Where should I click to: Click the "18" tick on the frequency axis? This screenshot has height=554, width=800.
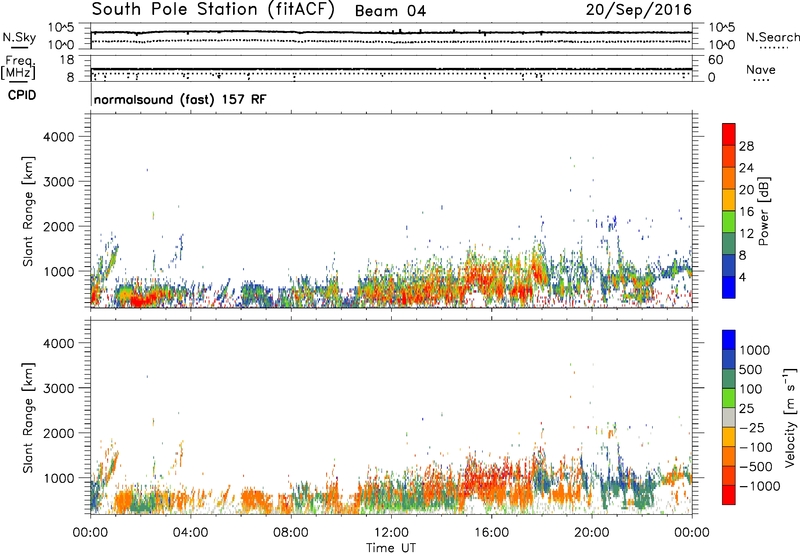(x=67, y=60)
